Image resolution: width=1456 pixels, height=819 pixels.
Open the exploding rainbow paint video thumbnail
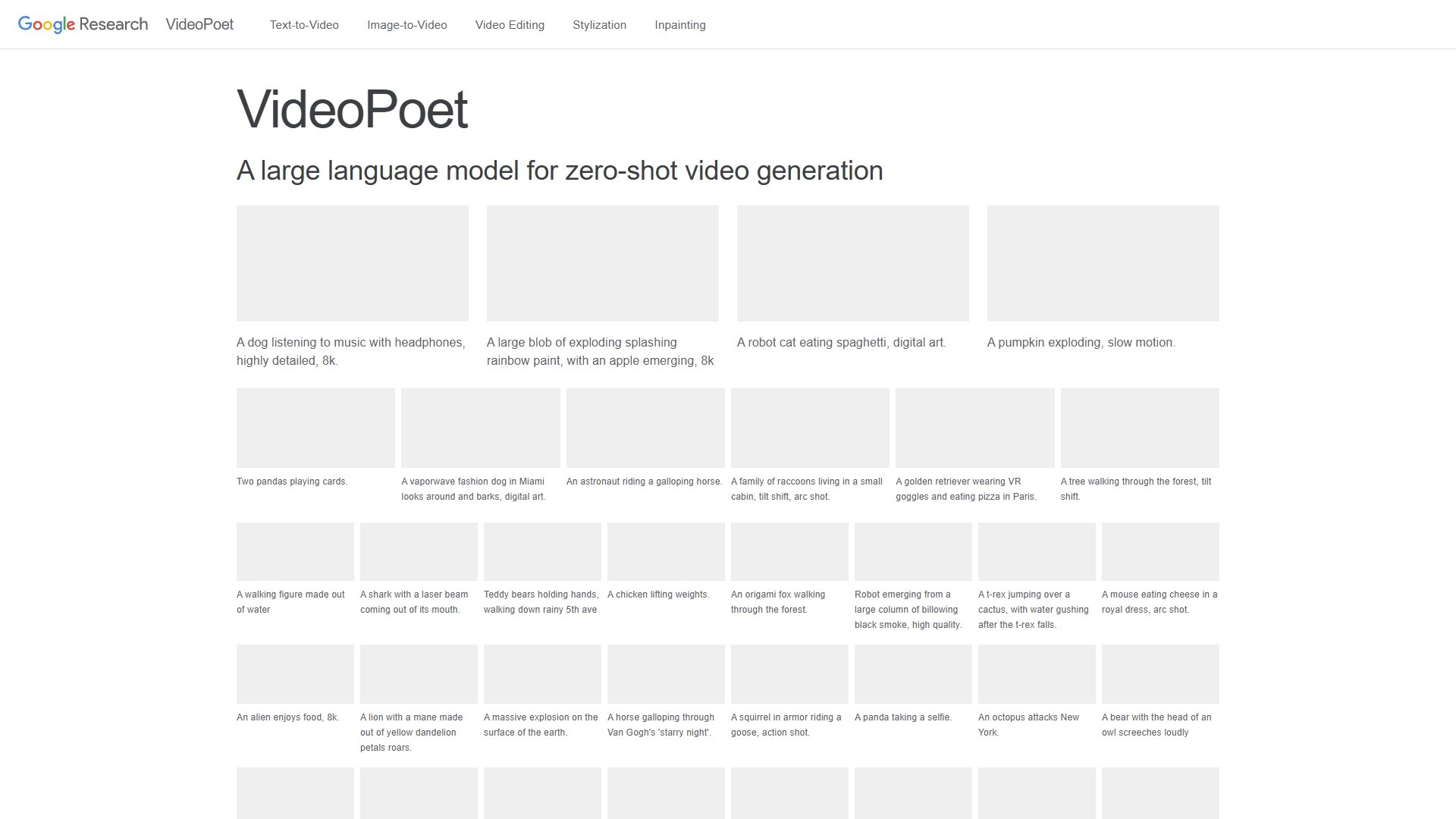pos(603,263)
